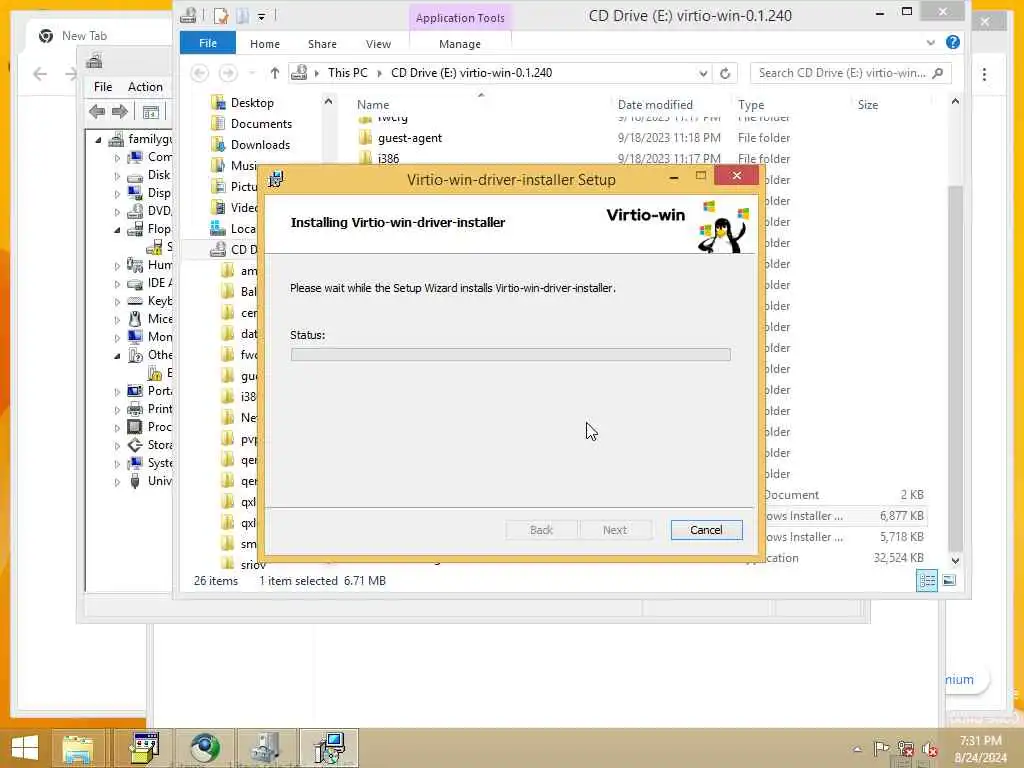The width and height of the screenshot is (1024, 768).
Task: Open the File menu in Device Manager
Action: [x=103, y=86]
